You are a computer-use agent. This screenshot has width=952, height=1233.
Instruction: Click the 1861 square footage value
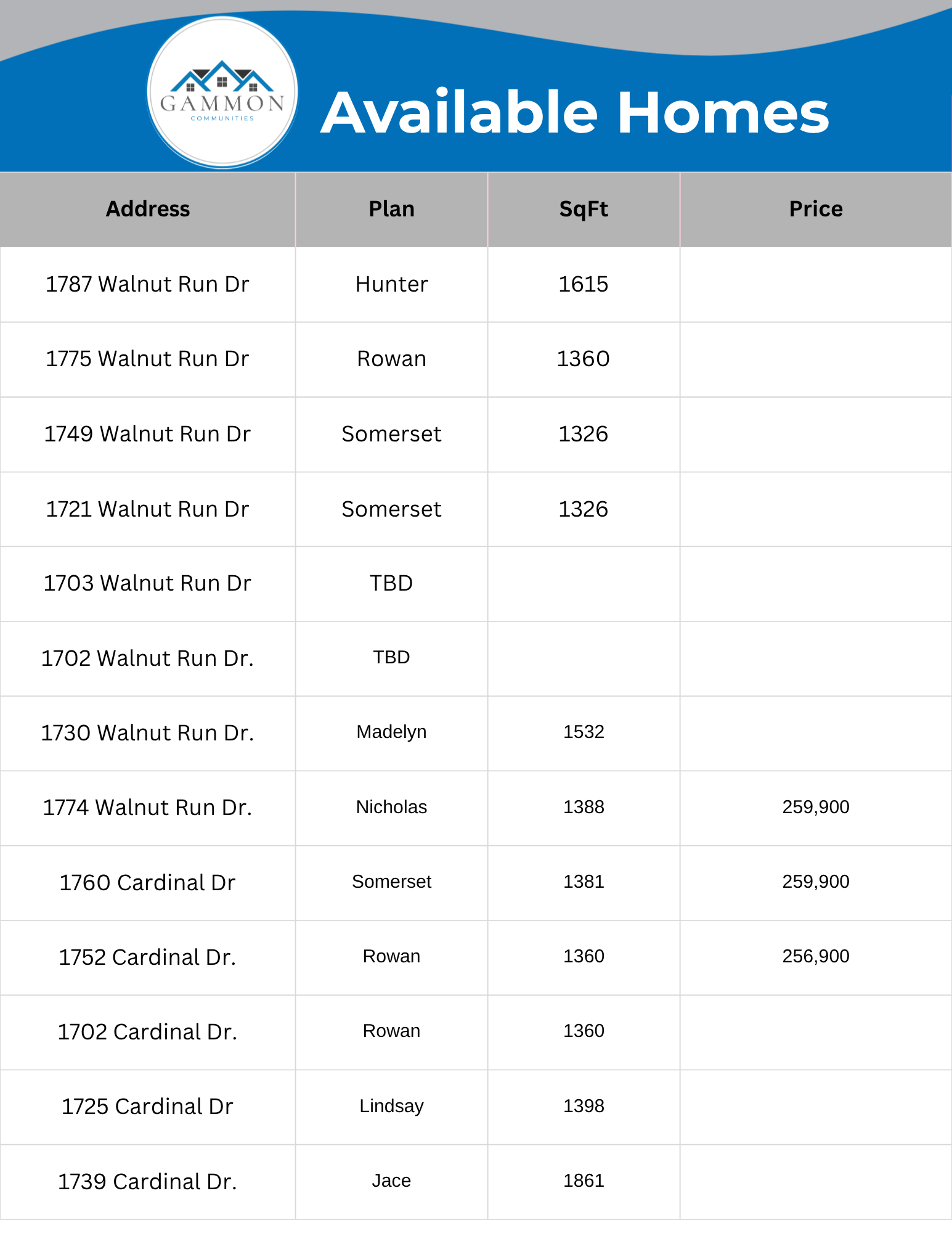coord(584,1181)
